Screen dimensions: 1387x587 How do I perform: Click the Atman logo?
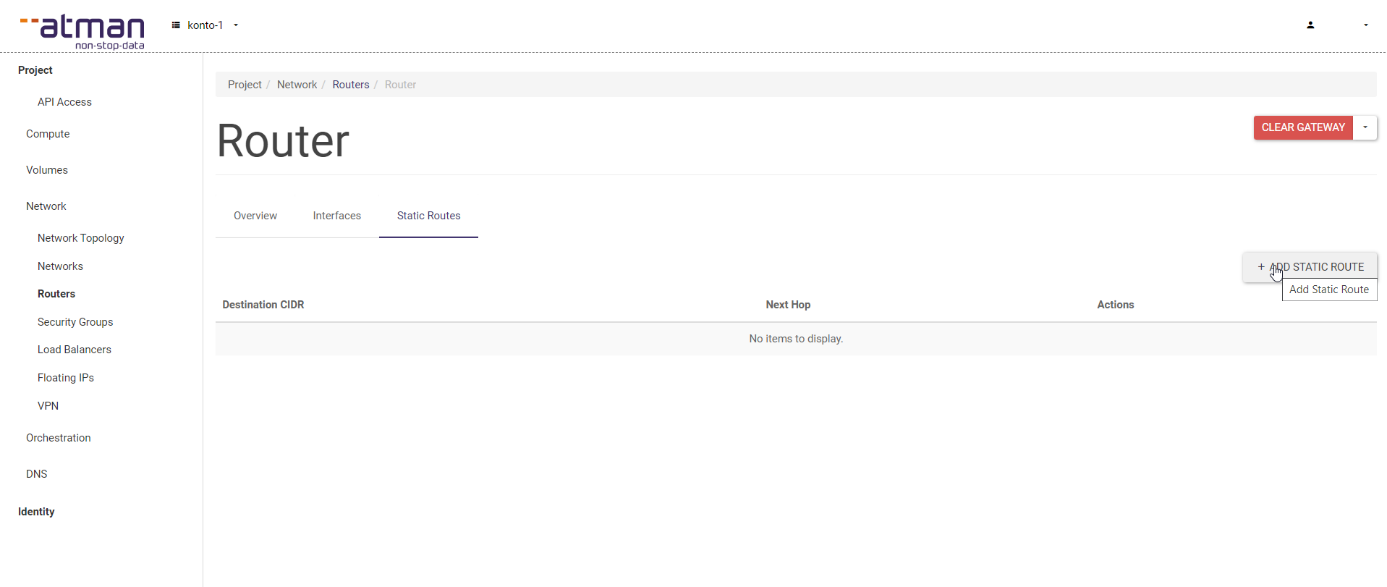click(x=82, y=30)
